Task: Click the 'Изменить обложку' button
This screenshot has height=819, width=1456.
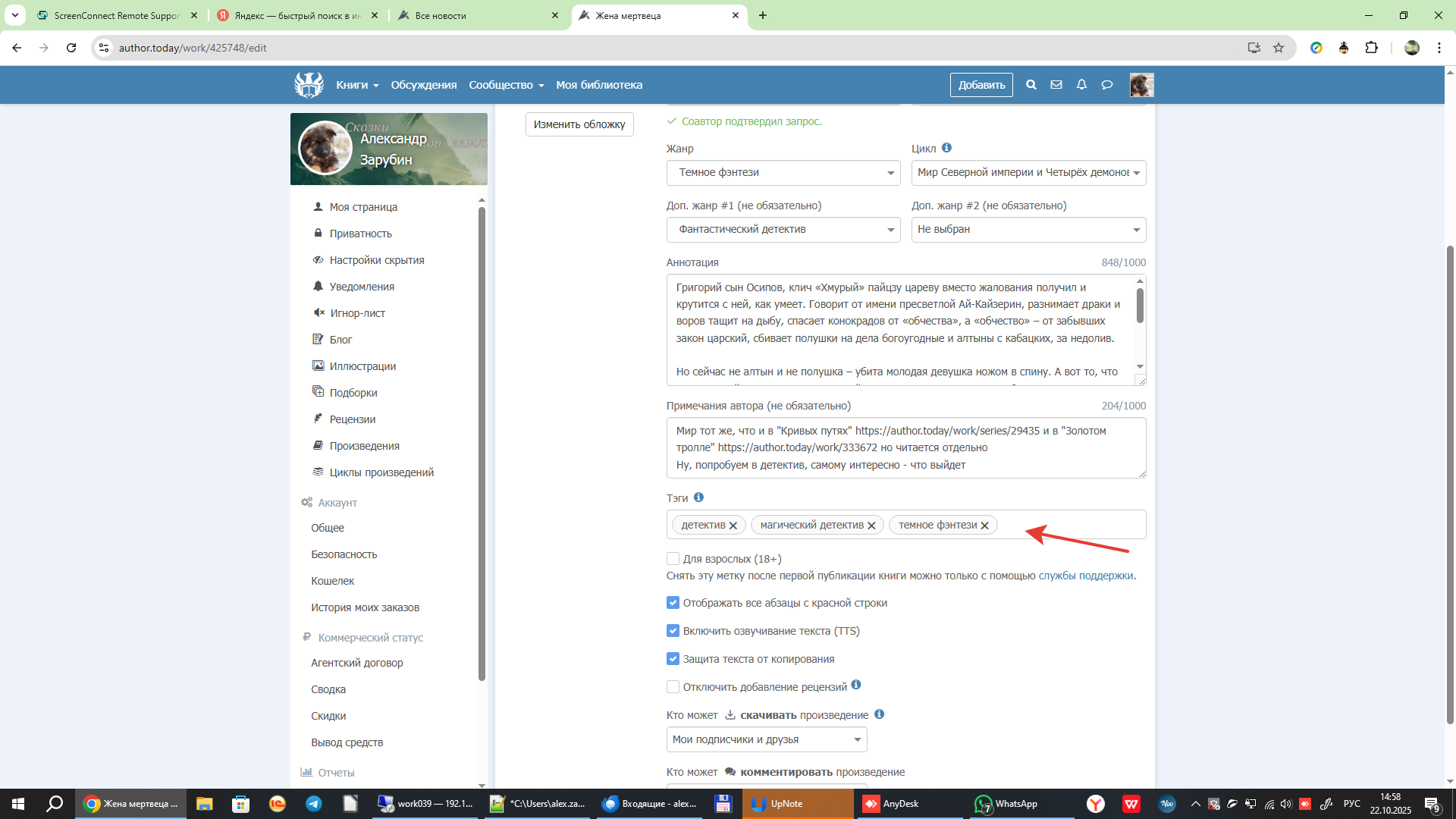Action: [579, 124]
